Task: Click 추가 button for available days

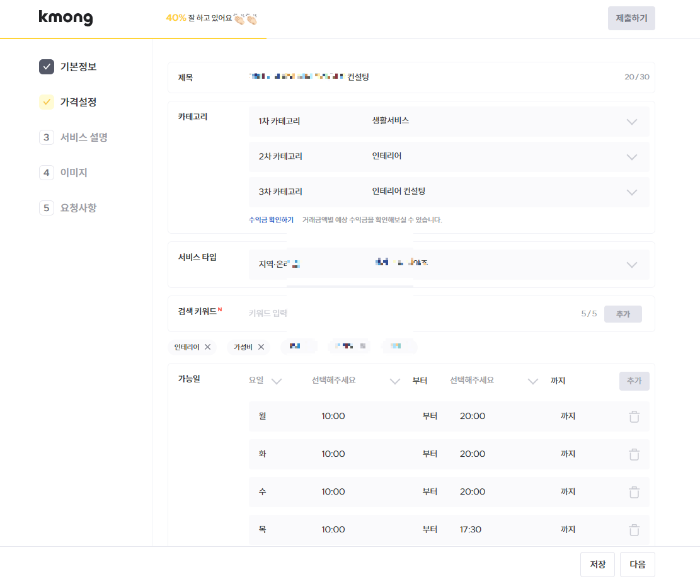Action: pyautogui.click(x=634, y=381)
